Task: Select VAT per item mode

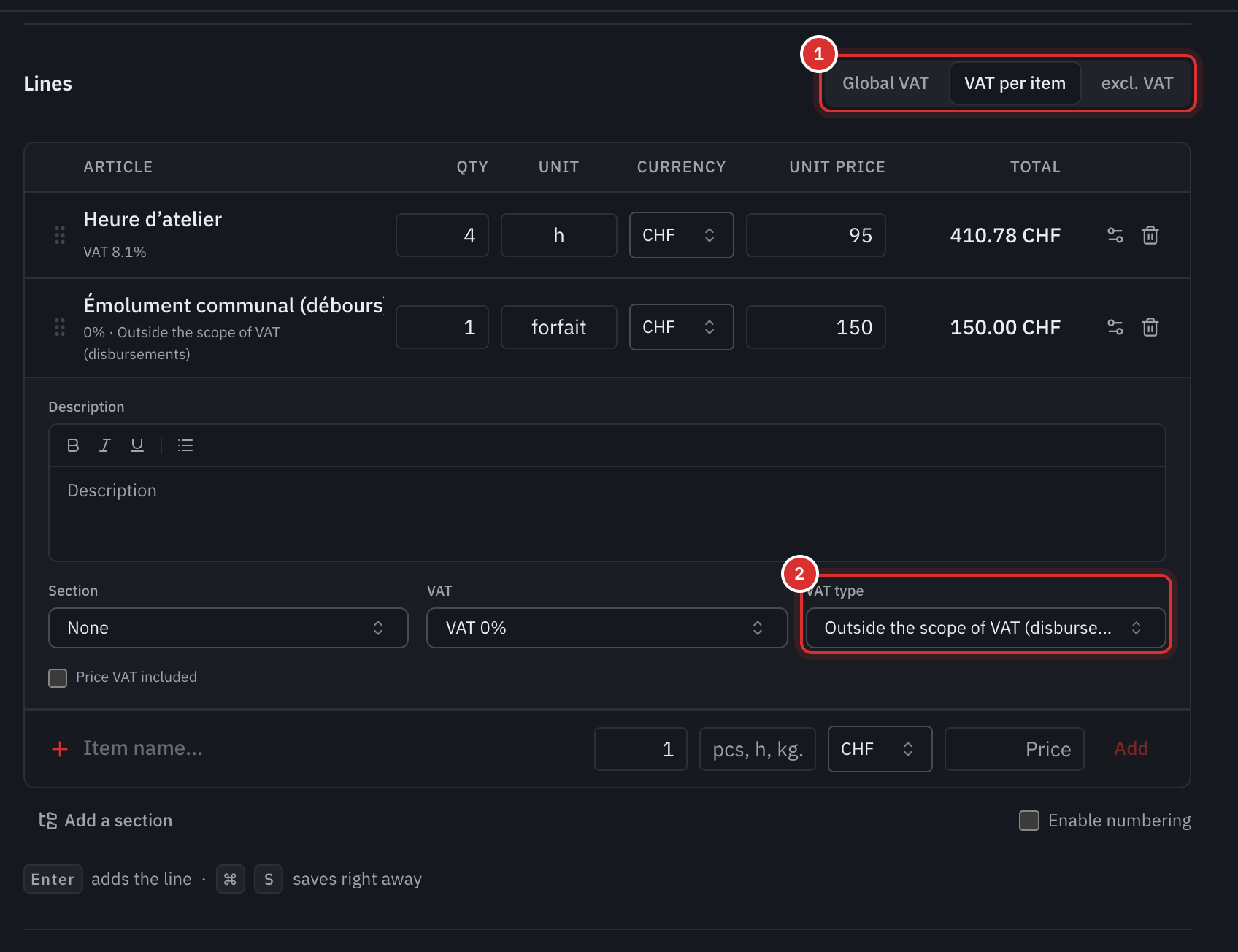Action: coord(1015,83)
